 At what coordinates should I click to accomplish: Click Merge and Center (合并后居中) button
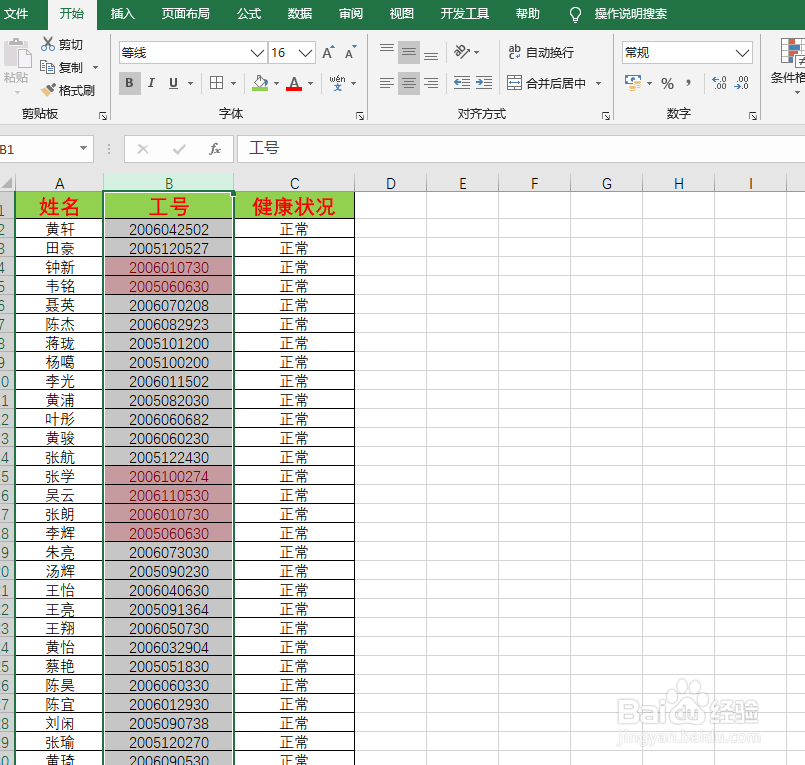pyautogui.click(x=546, y=83)
